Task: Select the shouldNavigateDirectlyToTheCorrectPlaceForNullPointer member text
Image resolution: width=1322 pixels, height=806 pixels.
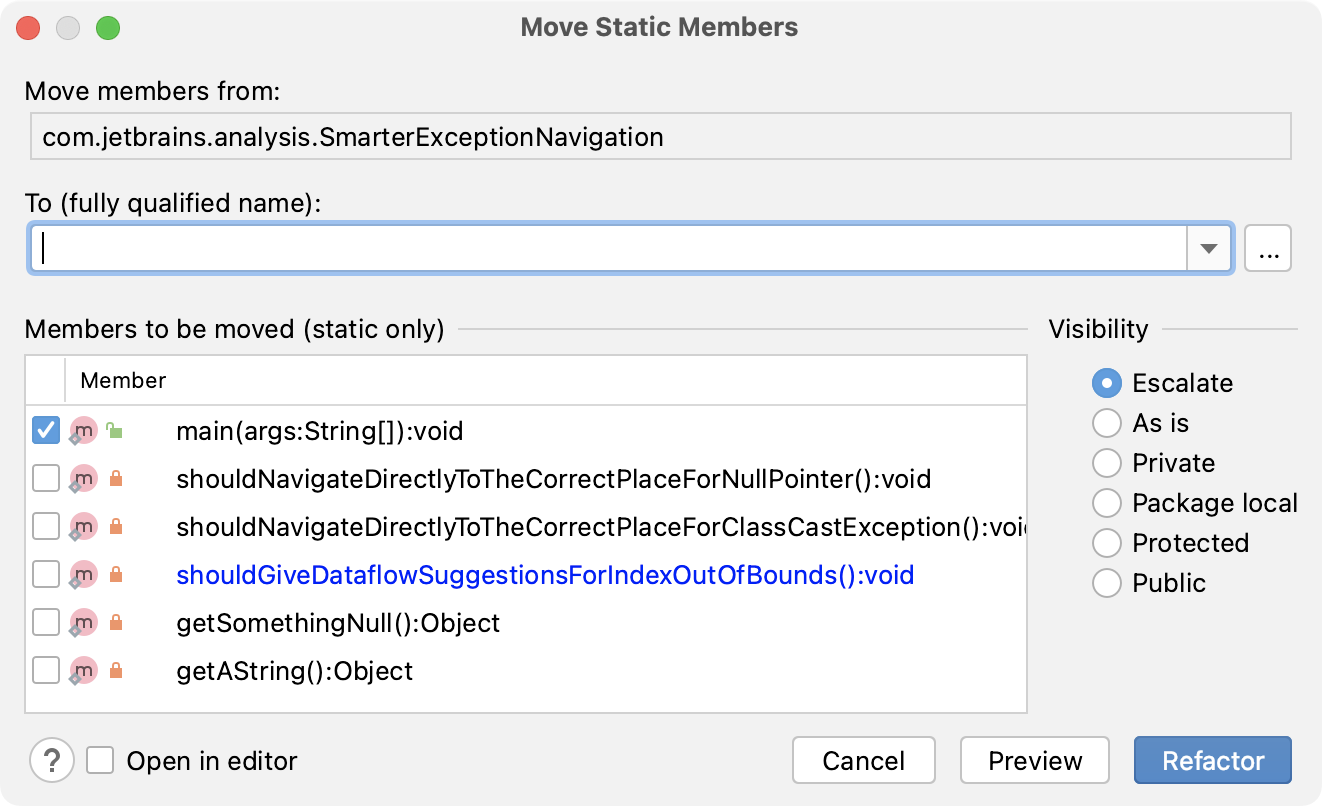Action: [554, 479]
